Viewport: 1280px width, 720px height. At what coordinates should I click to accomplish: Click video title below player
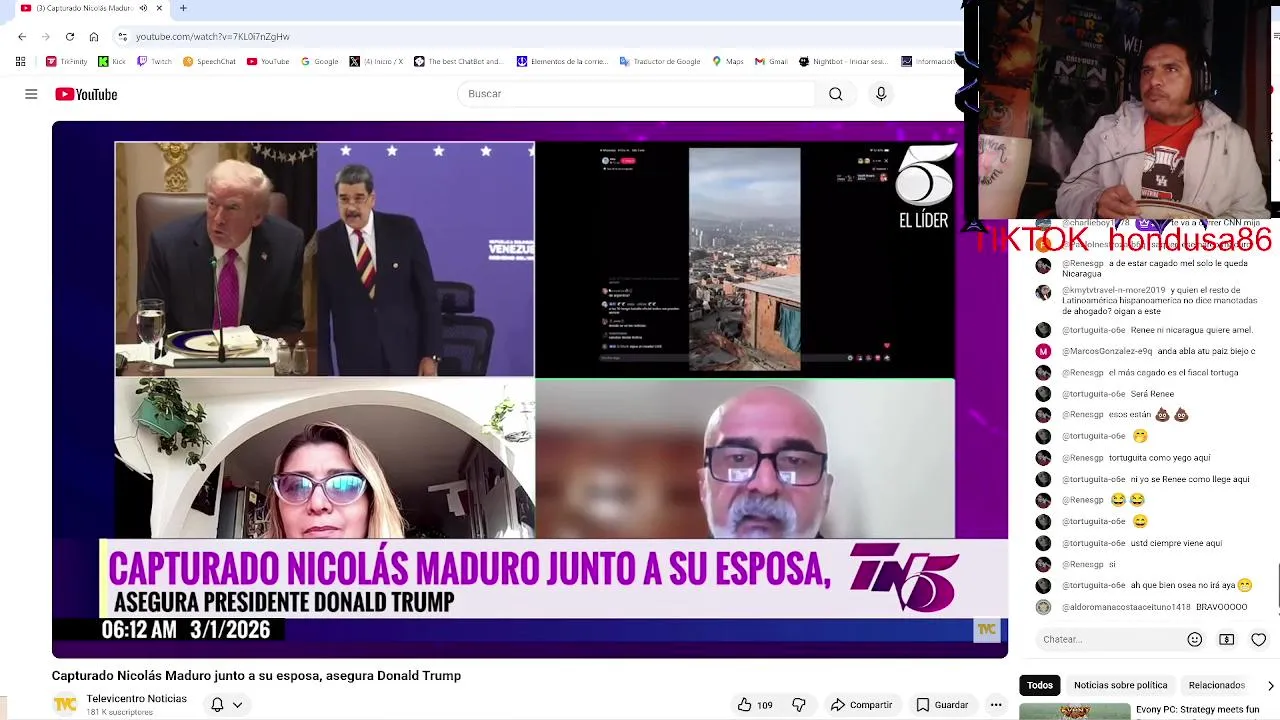pos(256,676)
